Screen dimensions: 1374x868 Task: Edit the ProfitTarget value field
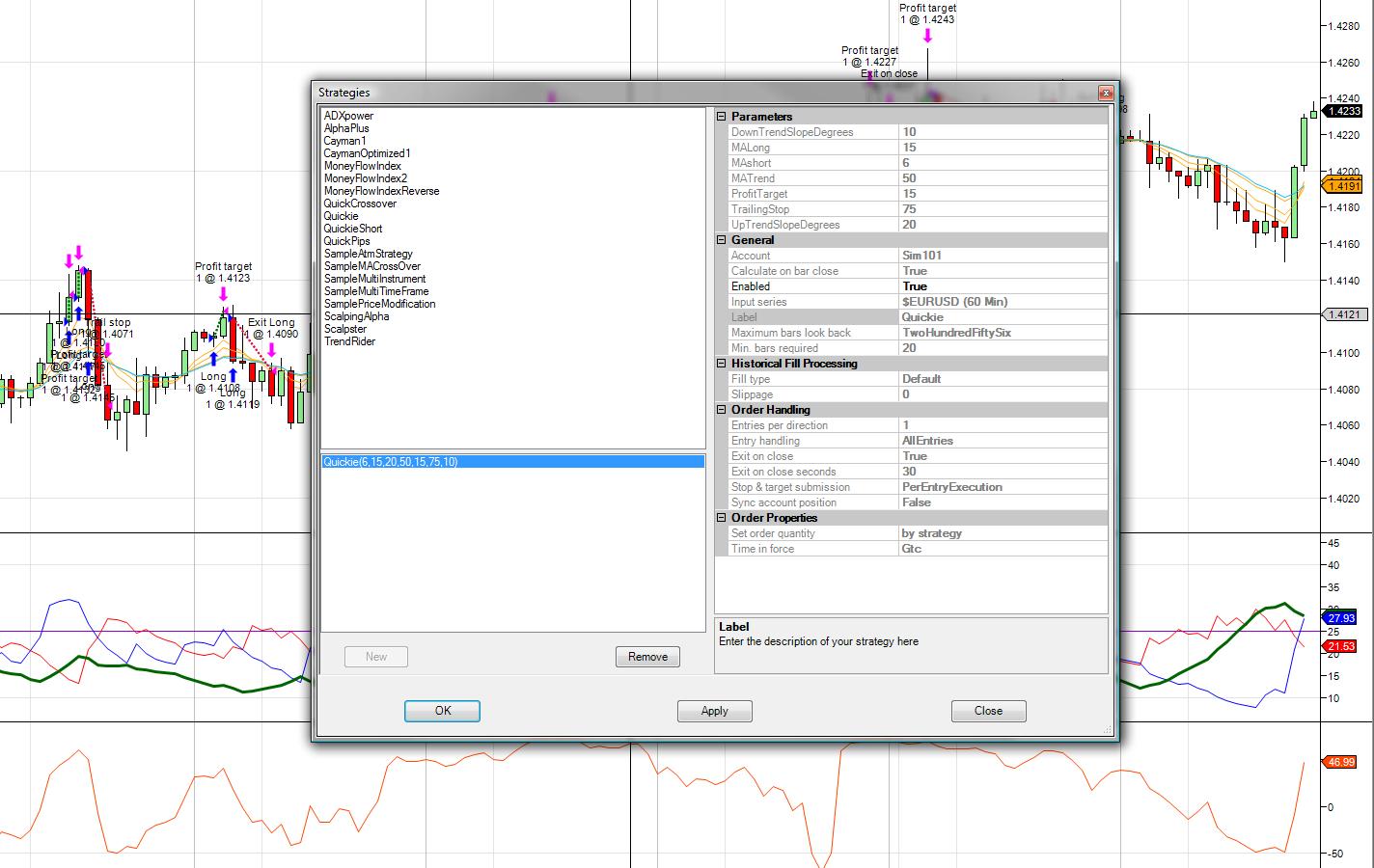pyautogui.click(x=1003, y=194)
